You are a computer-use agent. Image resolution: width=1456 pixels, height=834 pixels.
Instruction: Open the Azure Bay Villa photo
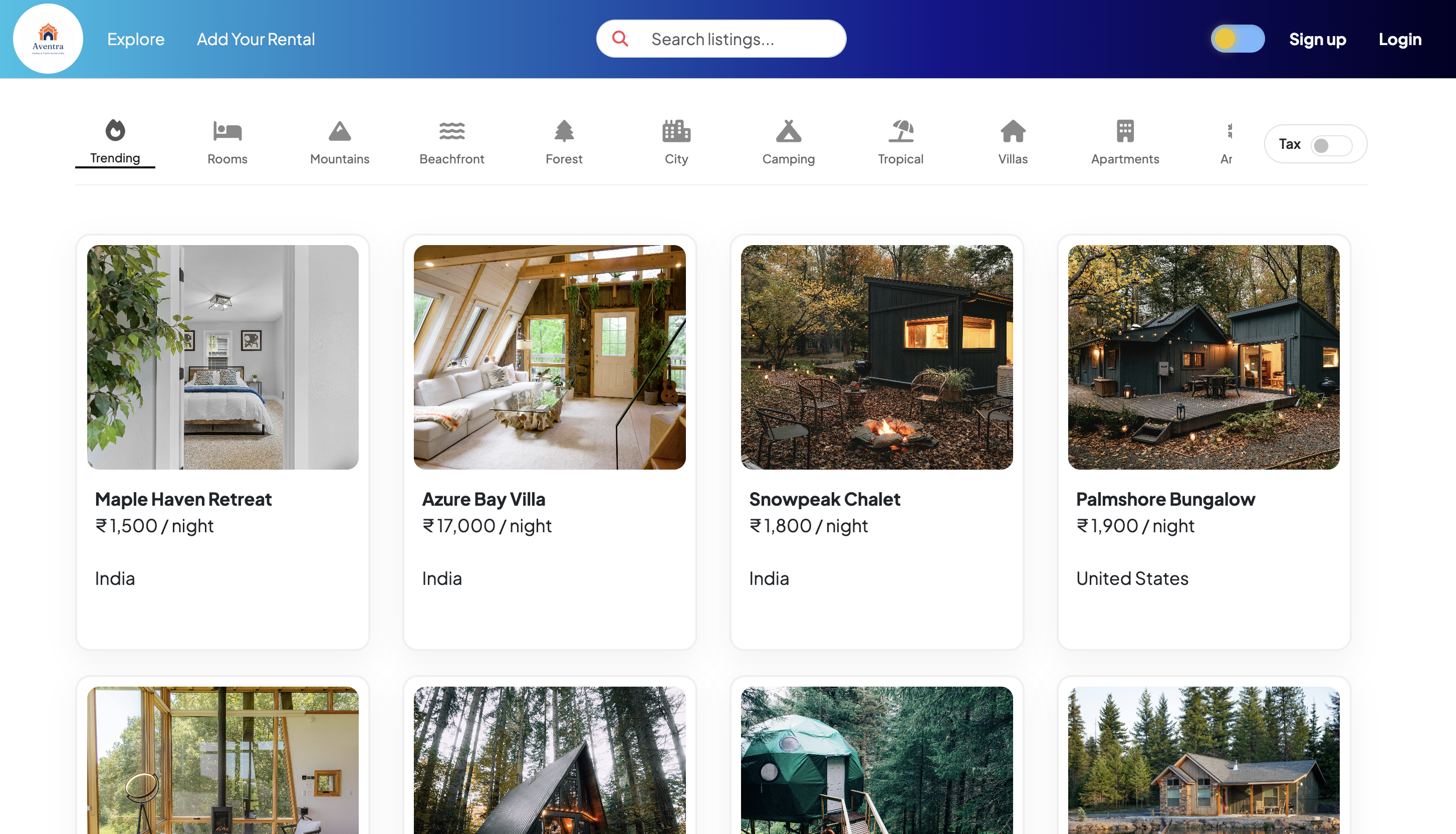pos(549,357)
